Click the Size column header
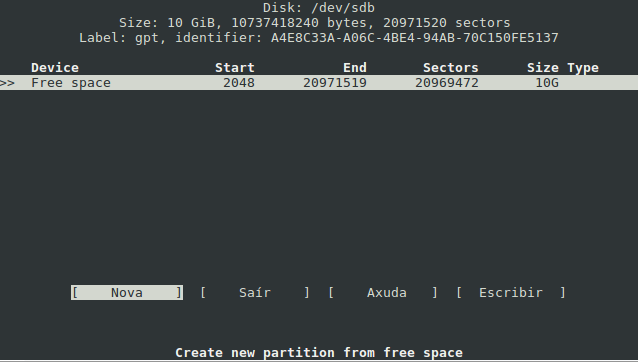This screenshot has width=638, height=362. tap(543, 68)
